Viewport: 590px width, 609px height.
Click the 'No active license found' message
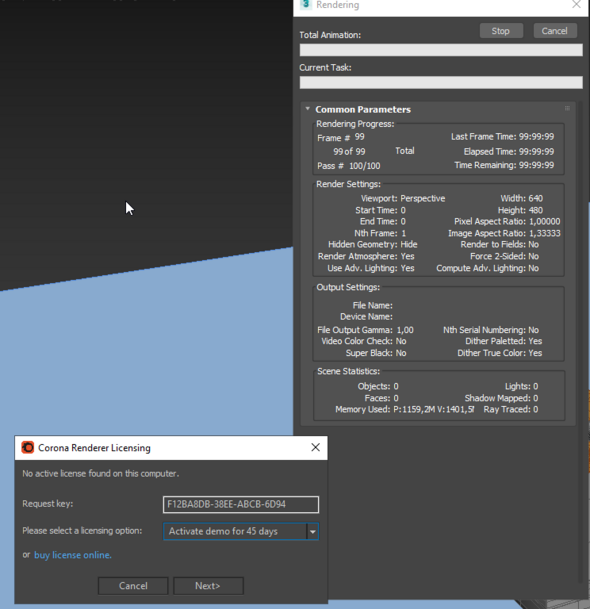coord(101,473)
